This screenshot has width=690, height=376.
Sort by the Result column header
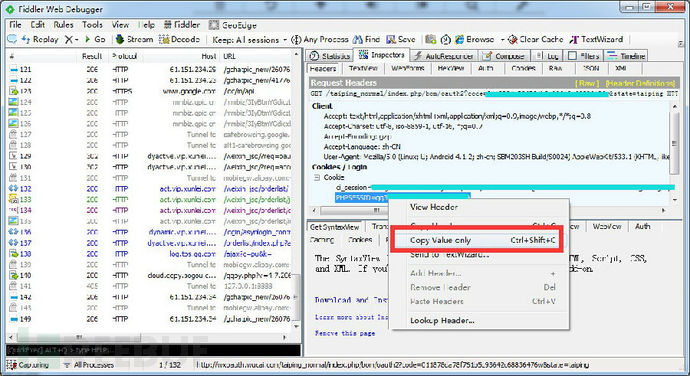(x=92, y=56)
